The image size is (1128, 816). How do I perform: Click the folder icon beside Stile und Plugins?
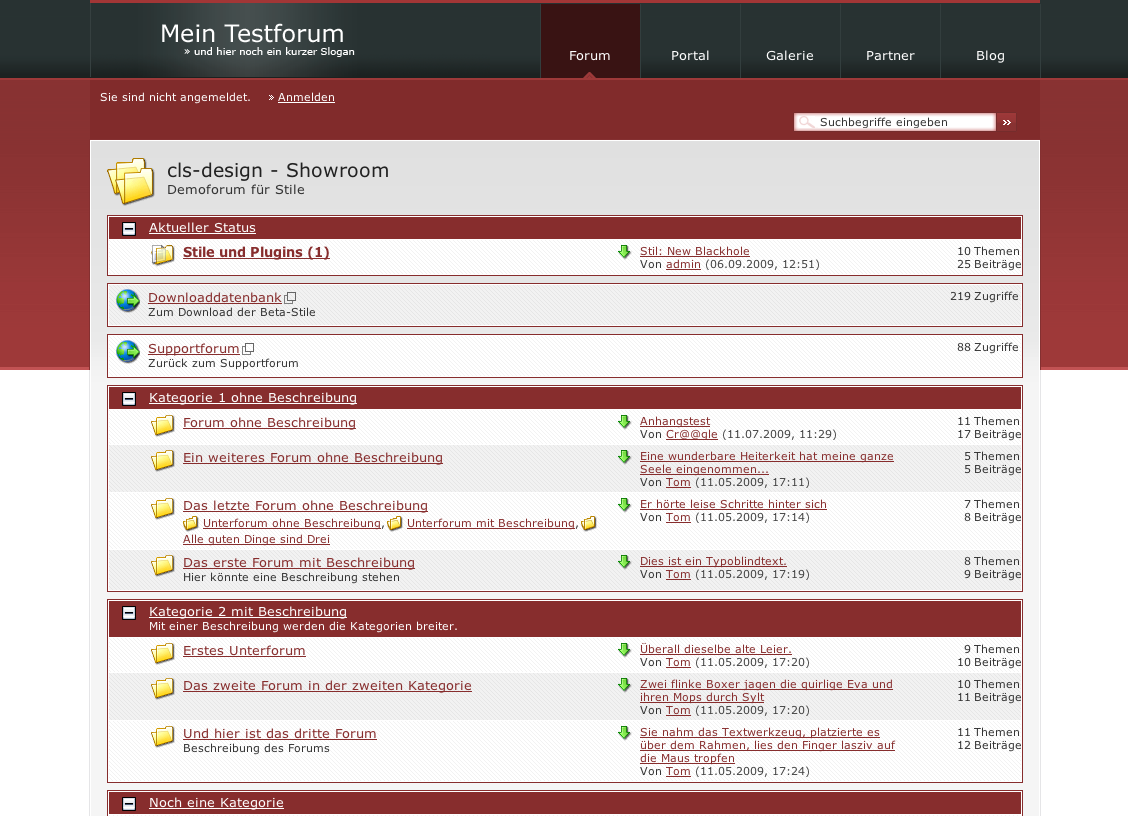162,255
